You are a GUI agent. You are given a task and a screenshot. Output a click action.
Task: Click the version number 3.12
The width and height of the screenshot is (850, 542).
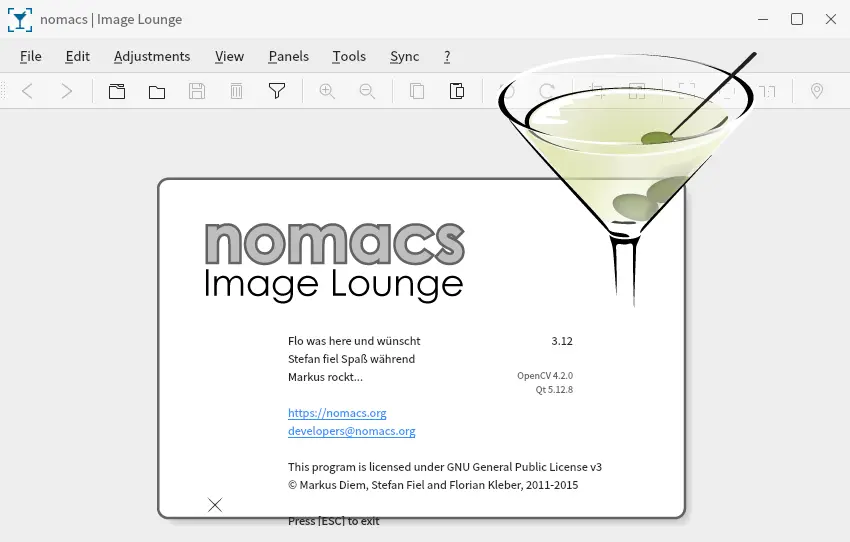click(x=562, y=341)
